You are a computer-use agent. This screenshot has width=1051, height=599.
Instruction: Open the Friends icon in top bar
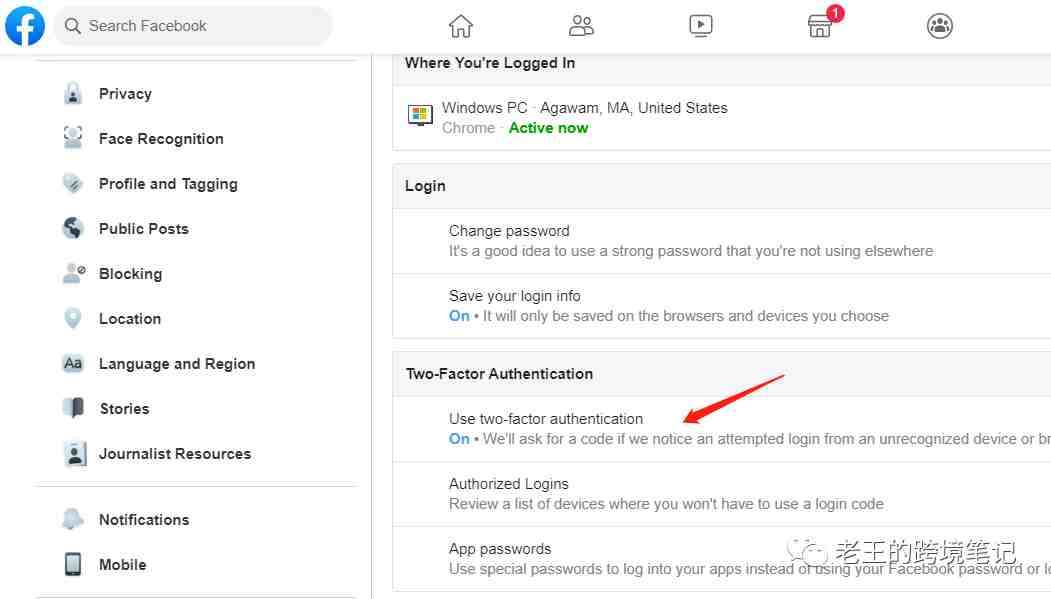point(580,26)
